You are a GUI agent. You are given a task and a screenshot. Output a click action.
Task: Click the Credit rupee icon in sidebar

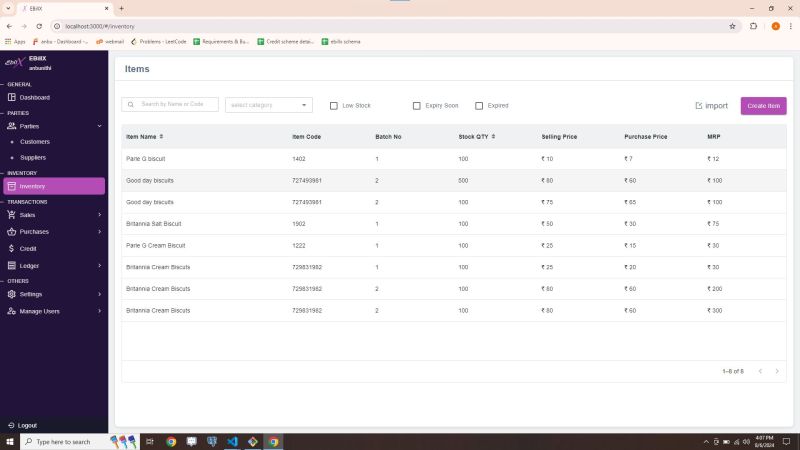(12, 248)
